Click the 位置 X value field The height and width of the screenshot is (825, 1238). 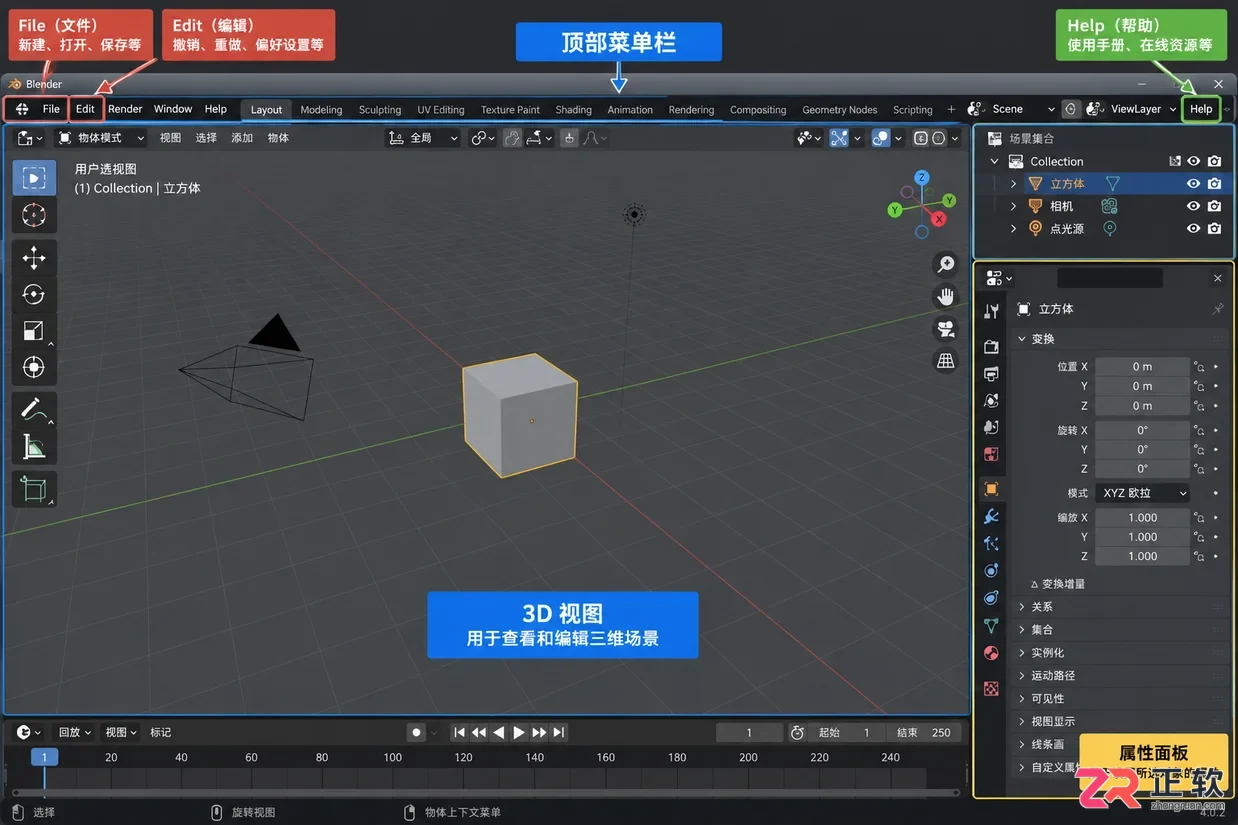coord(1142,367)
